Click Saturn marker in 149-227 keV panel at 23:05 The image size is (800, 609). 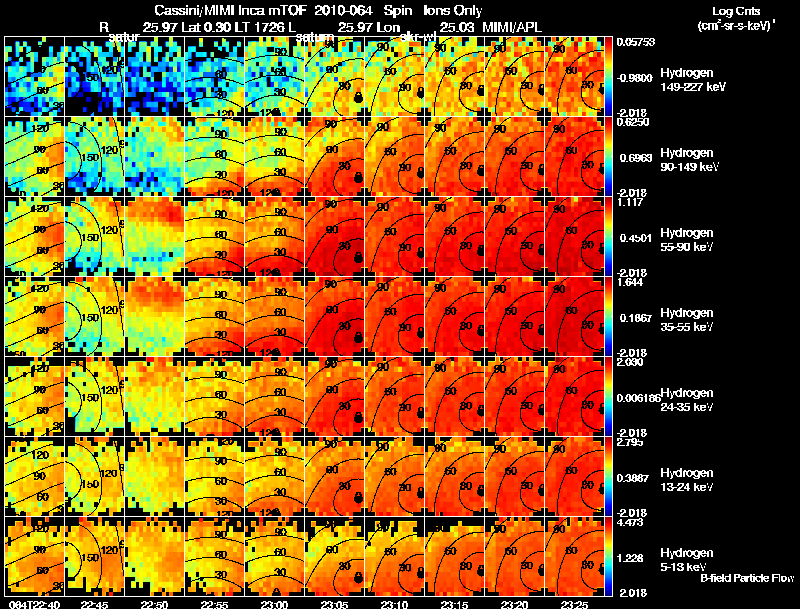[358, 97]
